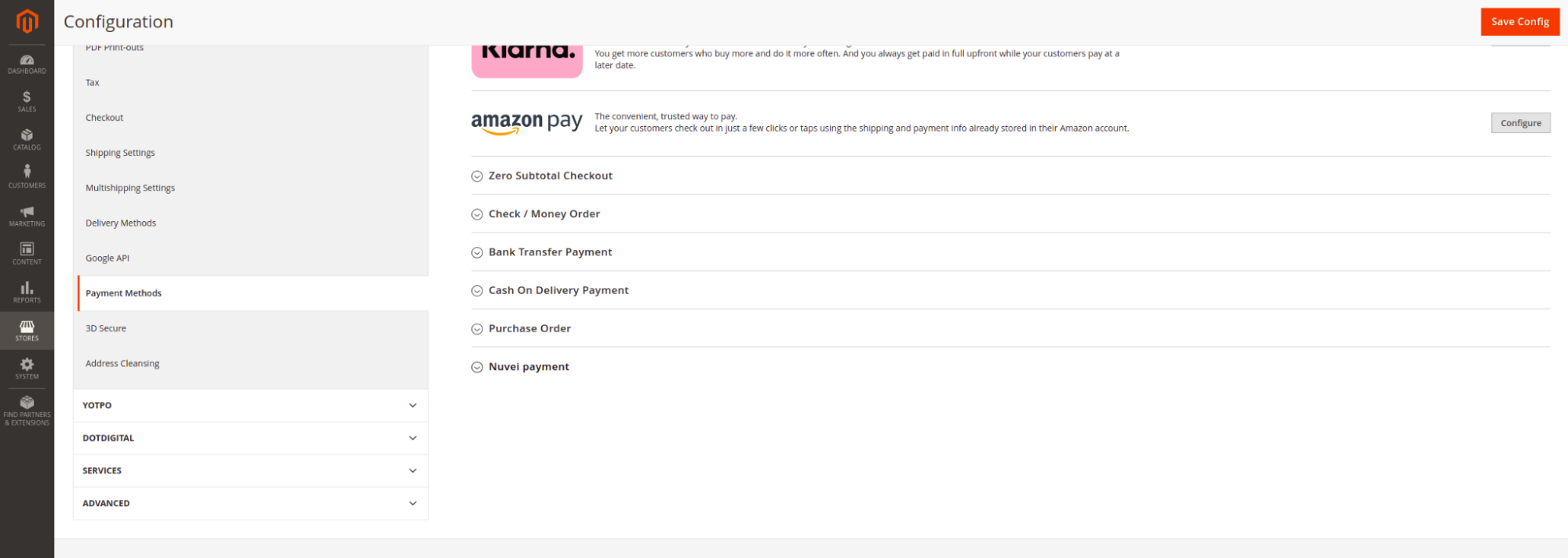Click the Magento logo icon
The image size is (1568, 558).
27,21
